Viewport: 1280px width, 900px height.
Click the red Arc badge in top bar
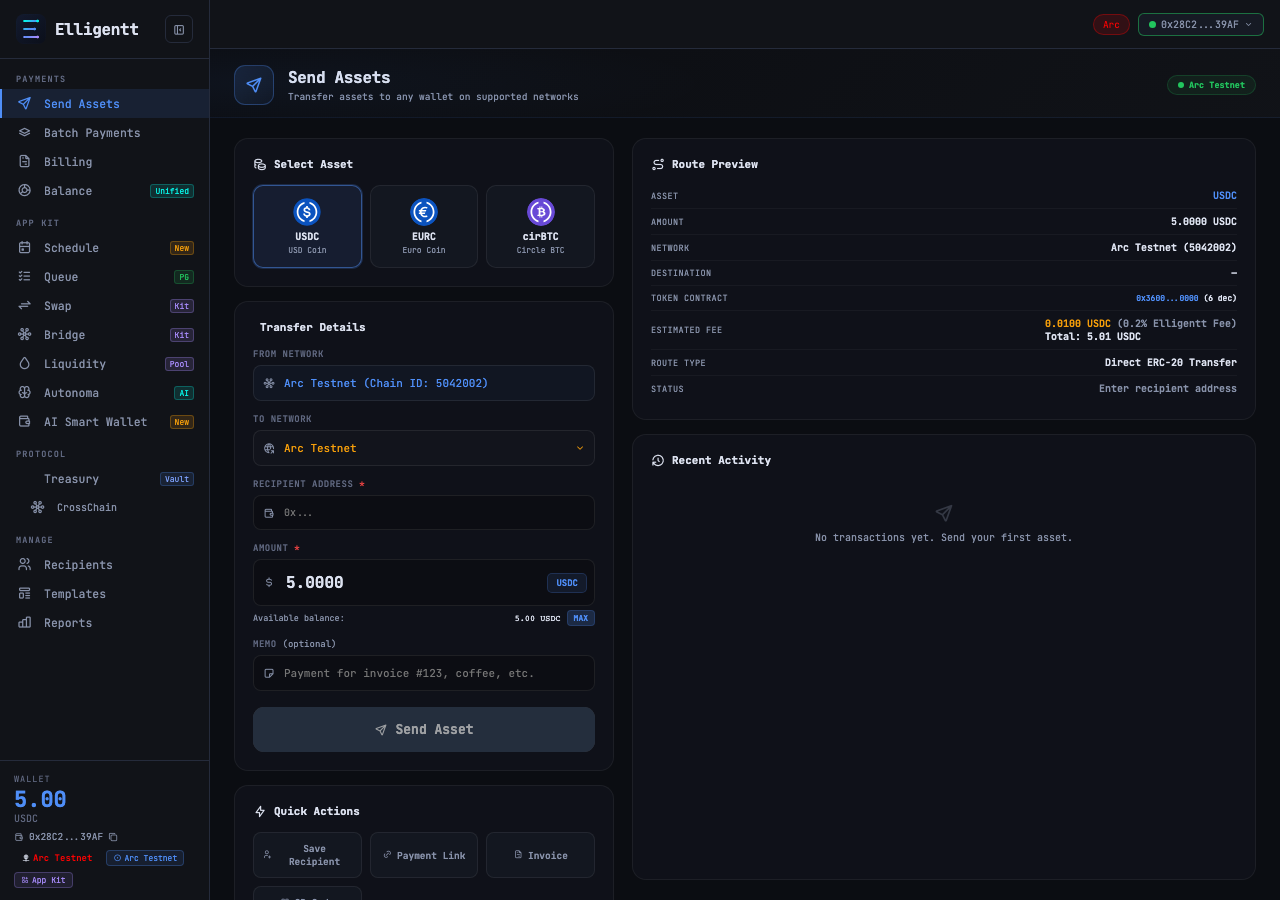[1111, 24]
